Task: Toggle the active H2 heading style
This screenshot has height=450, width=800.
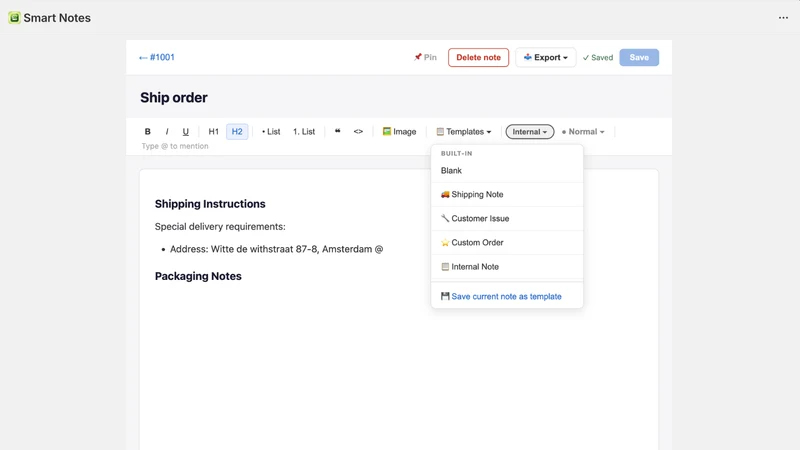Action: 237,132
